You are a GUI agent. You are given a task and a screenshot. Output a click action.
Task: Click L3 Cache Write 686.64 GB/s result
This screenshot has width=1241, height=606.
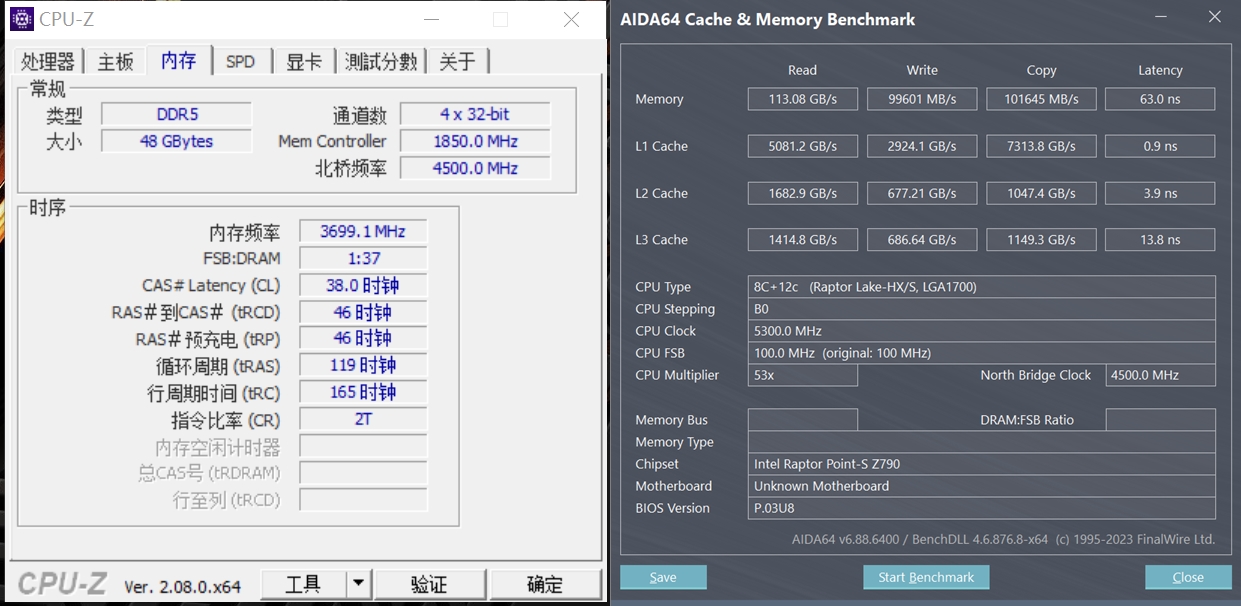pyautogui.click(x=922, y=240)
